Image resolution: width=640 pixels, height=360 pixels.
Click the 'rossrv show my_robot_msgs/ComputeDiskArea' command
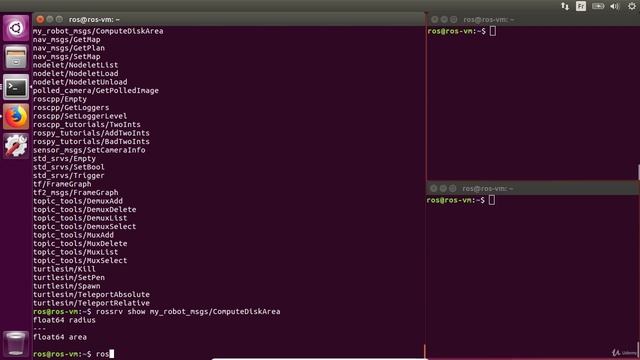click(188, 312)
